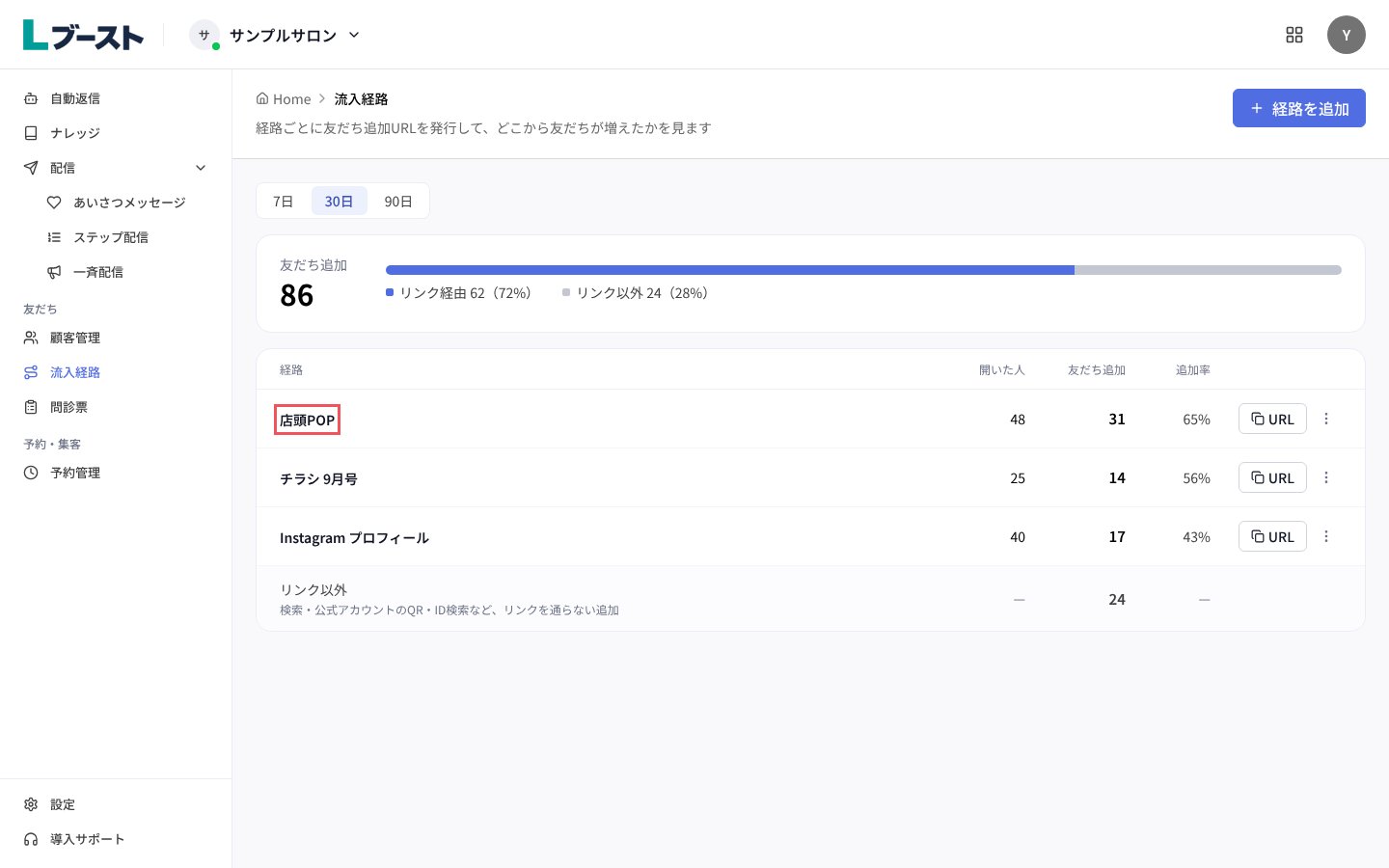Open 導入サポート in the sidebar
This screenshot has width=1389, height=868.
pos(116,839)
